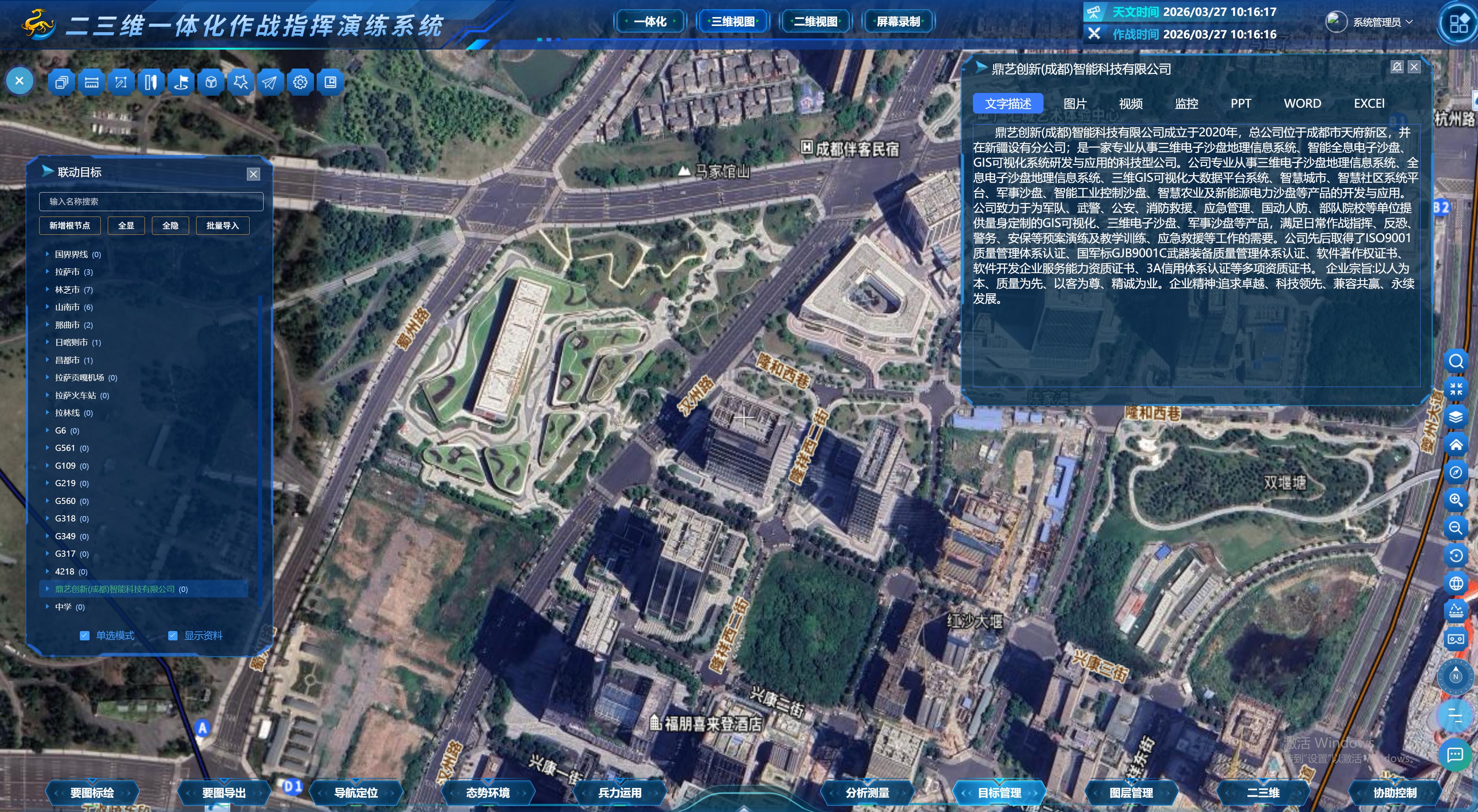Click the north compass widget
The width and height of the screenshot is (1478, 812).
(1456, 677)
